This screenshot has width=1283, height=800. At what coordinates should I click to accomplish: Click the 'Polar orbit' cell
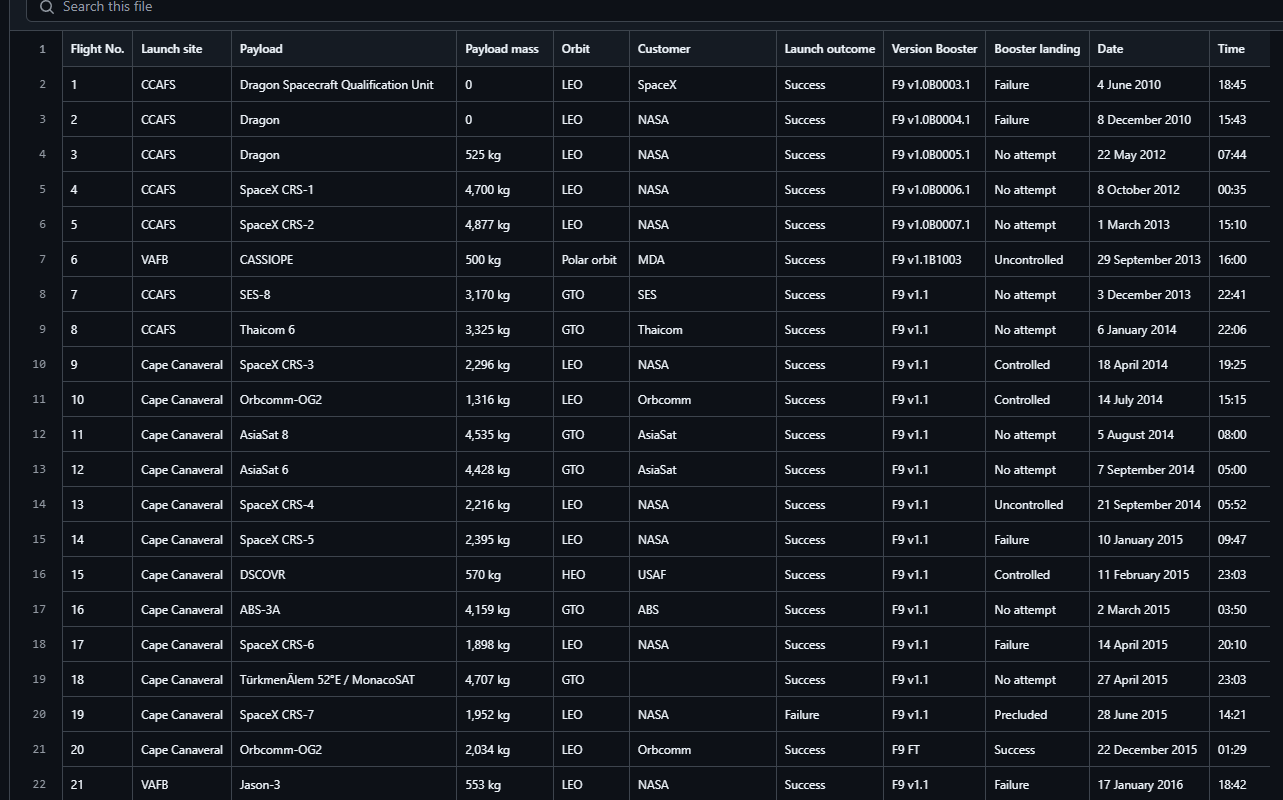(589, 260)
